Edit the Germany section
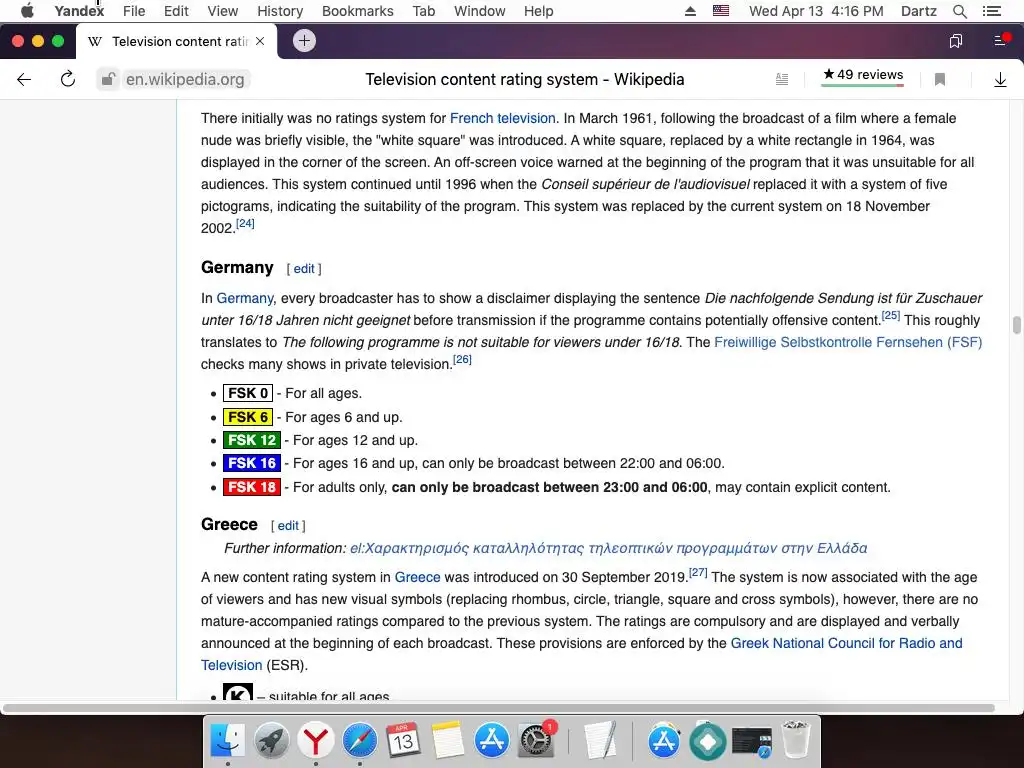The width and height of the screenshot is (1024, 768). (304, 268)
